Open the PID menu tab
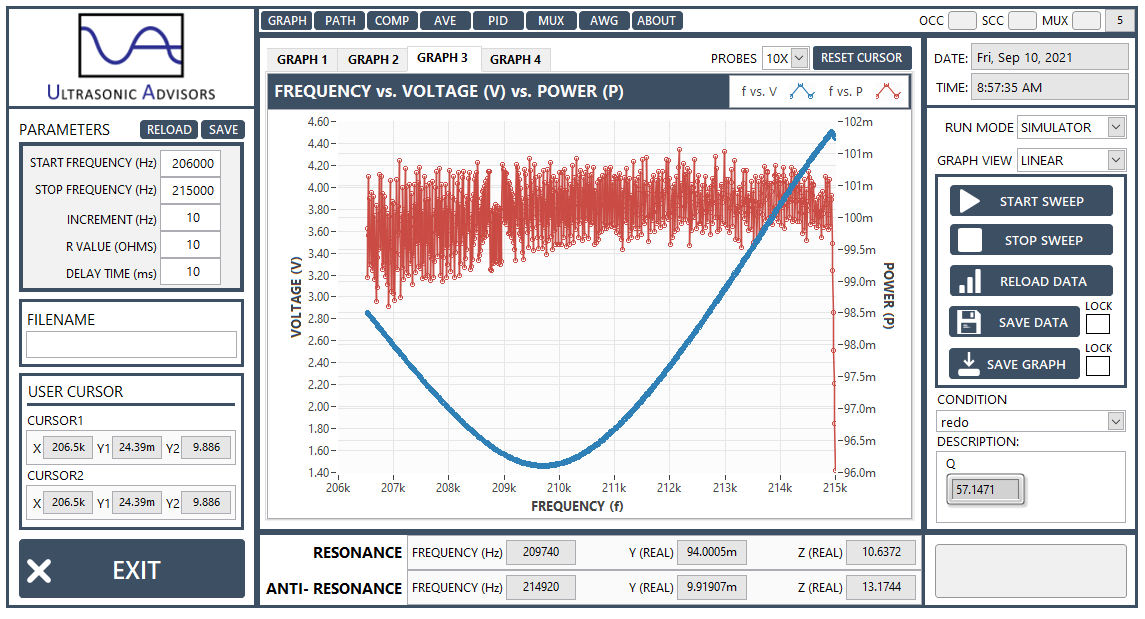Image resolution: width=1145 pixels, height=619 pixels. click(498, 20)
